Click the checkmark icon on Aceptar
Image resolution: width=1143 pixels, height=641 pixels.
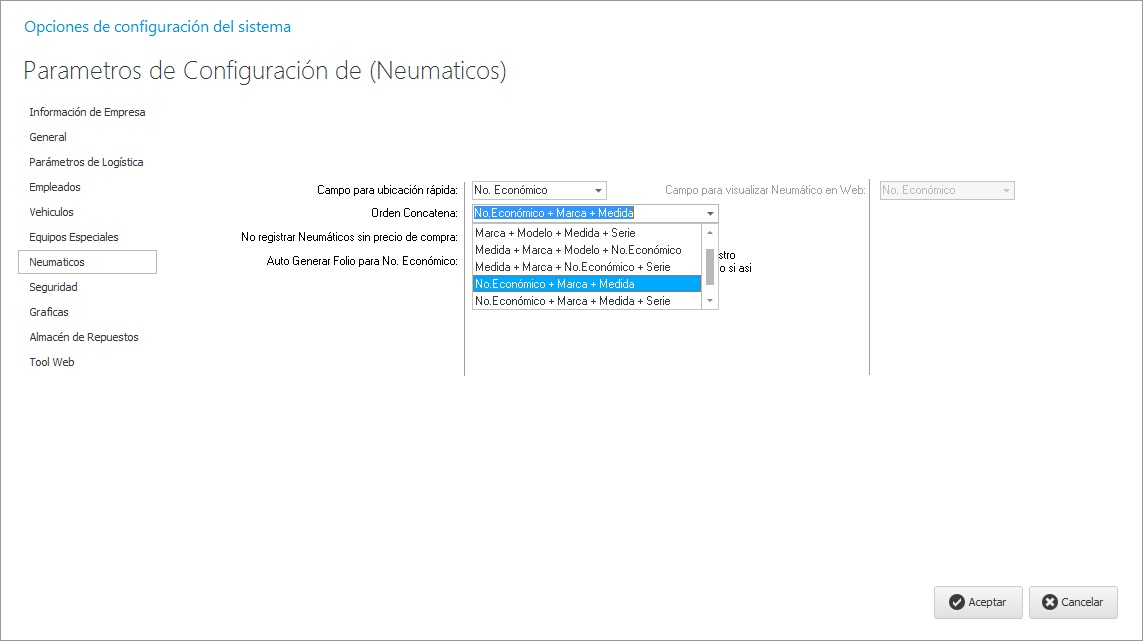click(x=957, y=602)
